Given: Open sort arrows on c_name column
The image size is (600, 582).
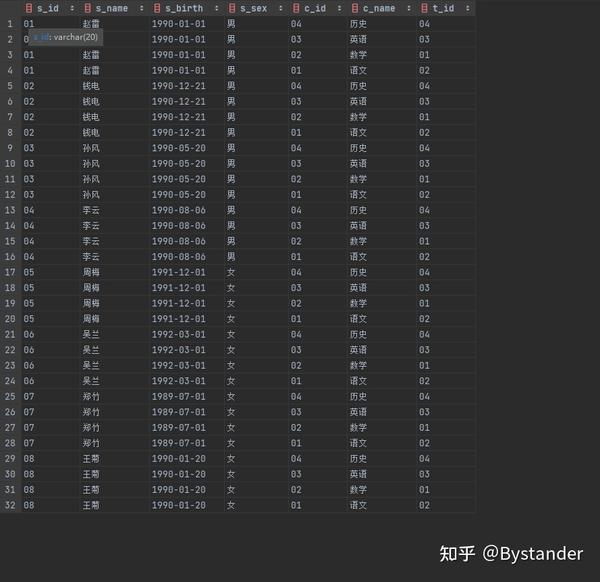Looking at the screenshot, I should [409, 8].
